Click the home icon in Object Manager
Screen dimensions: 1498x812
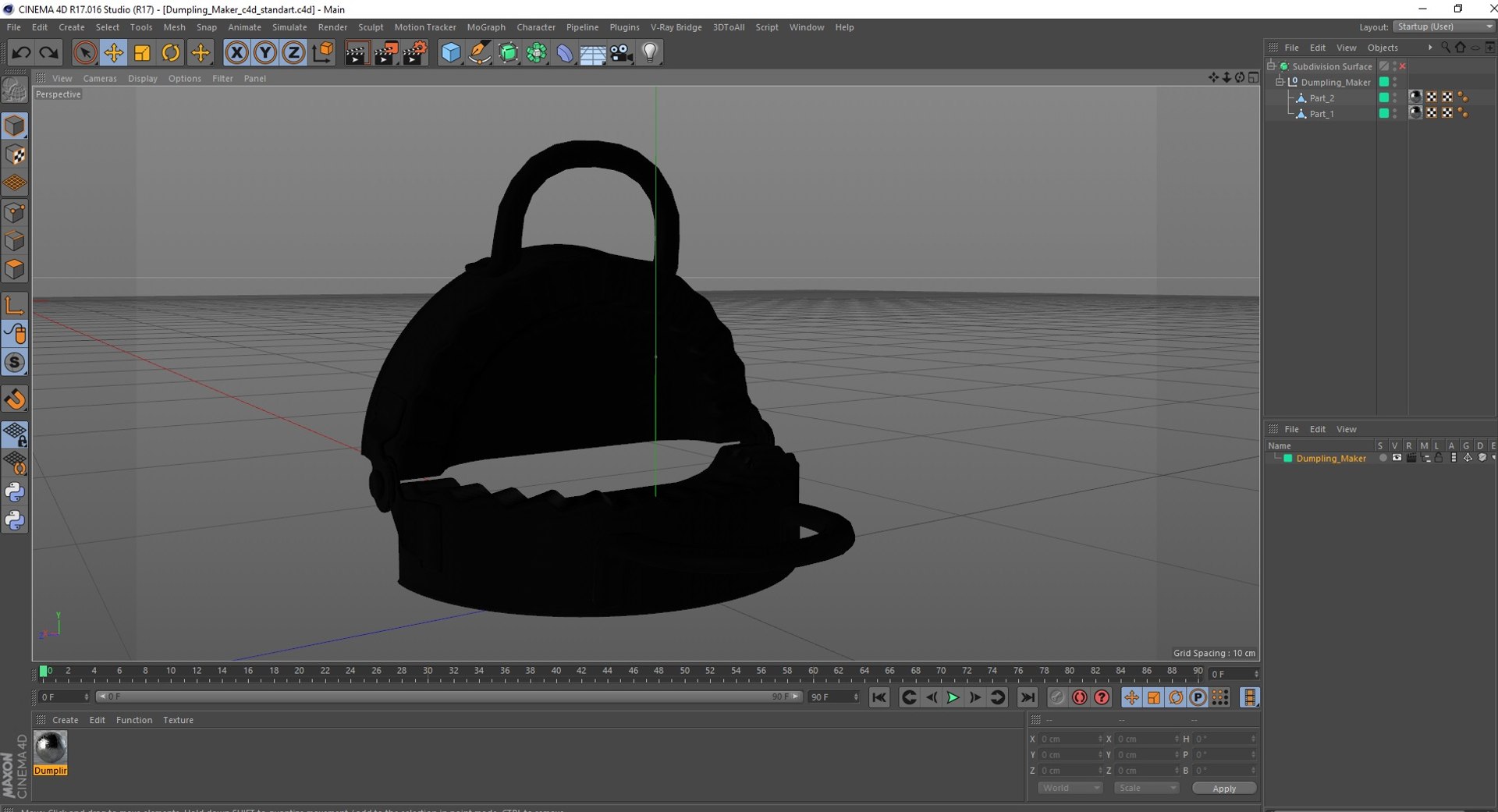pyautogui.click(x=1461, y=48)
